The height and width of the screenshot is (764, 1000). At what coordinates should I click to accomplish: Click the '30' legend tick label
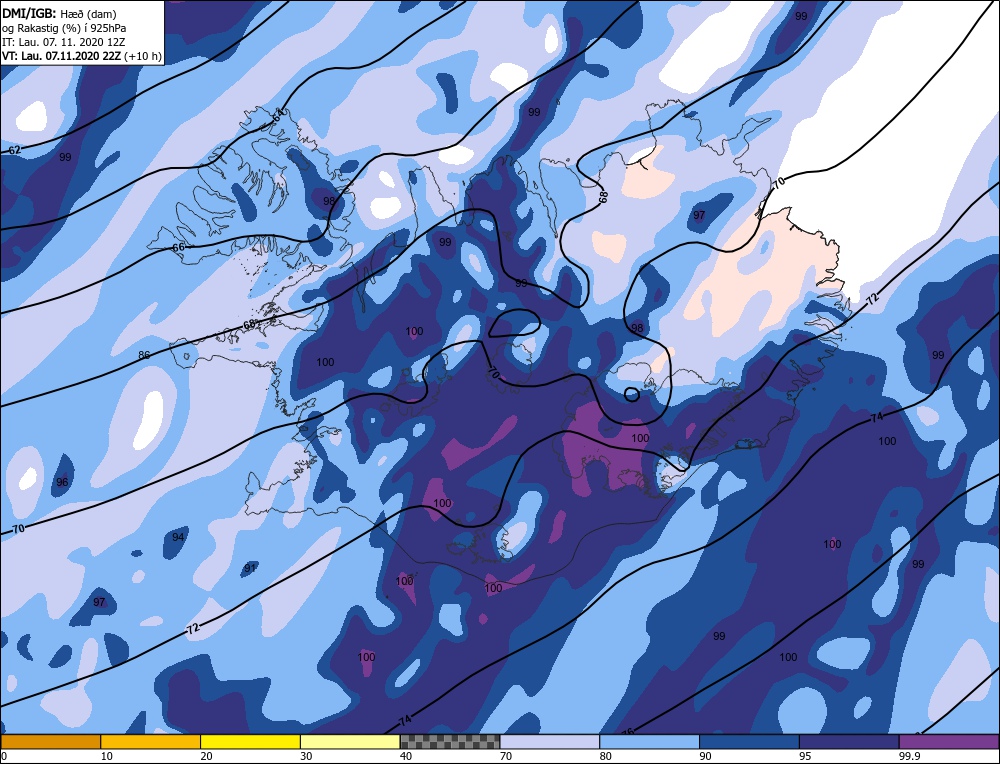click(306, 756)
